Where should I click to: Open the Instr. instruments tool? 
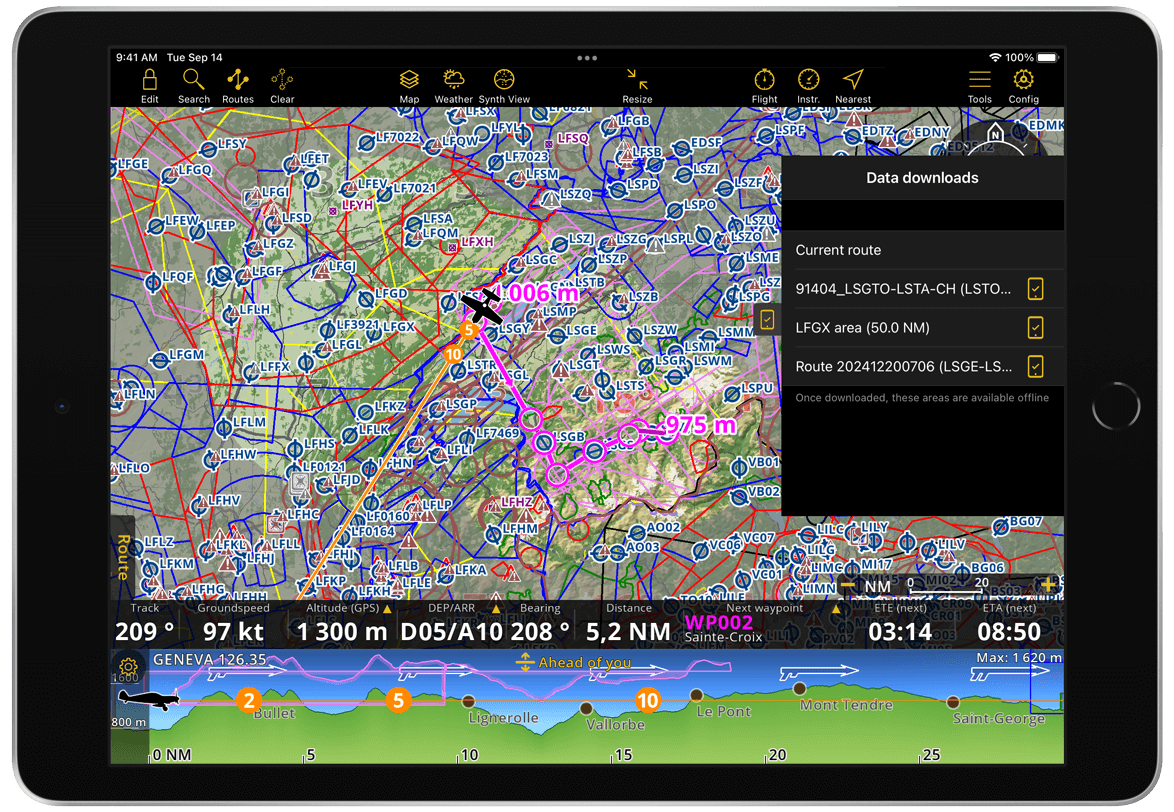click(809, 86)
